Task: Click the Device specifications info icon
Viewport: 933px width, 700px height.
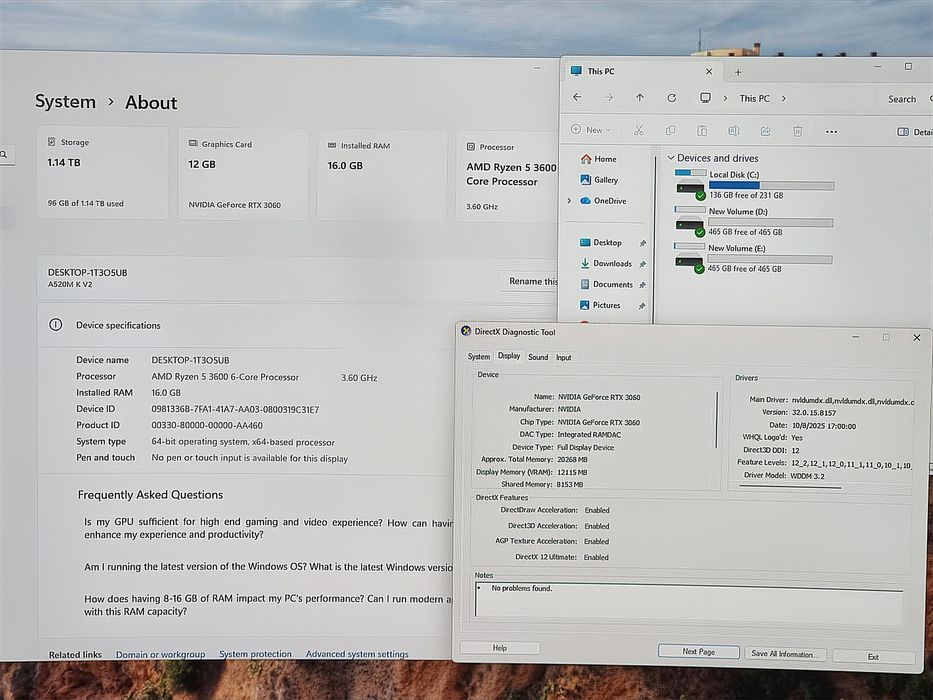Action: [55, 324]
